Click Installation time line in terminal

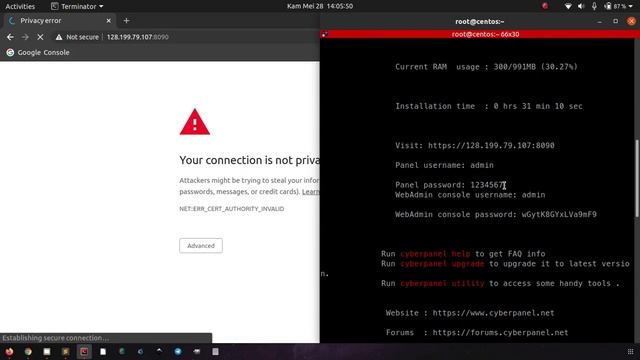click(x=489, y=106)
